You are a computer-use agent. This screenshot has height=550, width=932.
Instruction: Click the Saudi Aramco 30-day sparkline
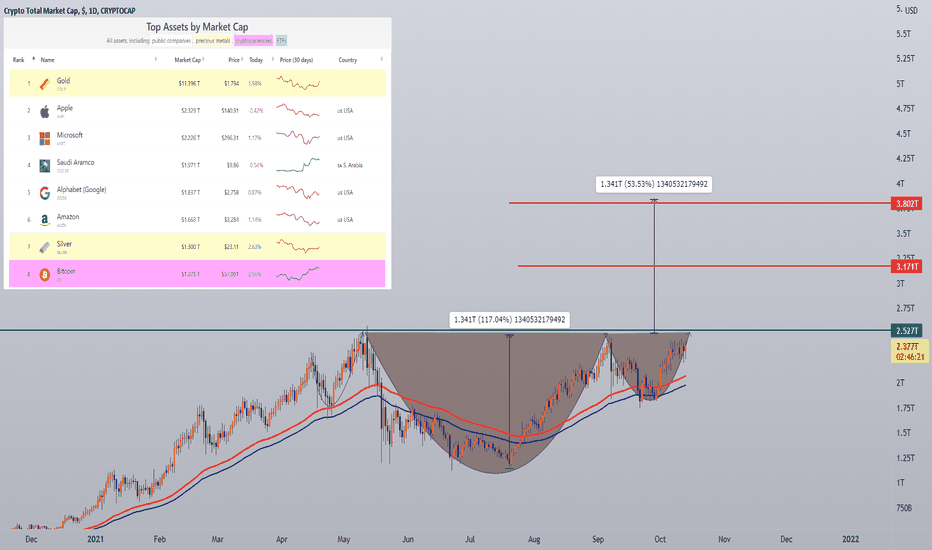pyautogui.click(x=298, y=165)
